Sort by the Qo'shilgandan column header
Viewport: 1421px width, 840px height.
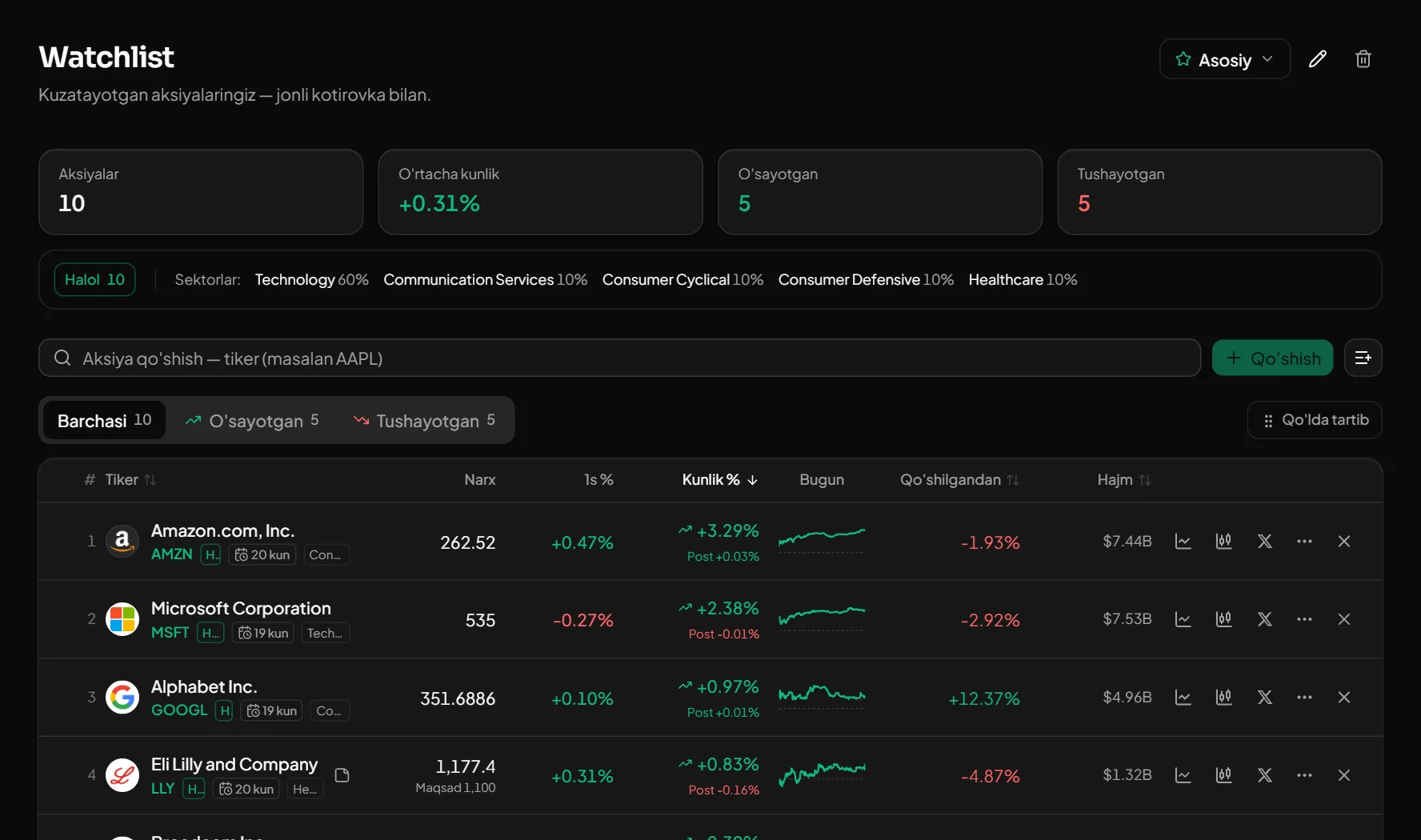[959, 480]
